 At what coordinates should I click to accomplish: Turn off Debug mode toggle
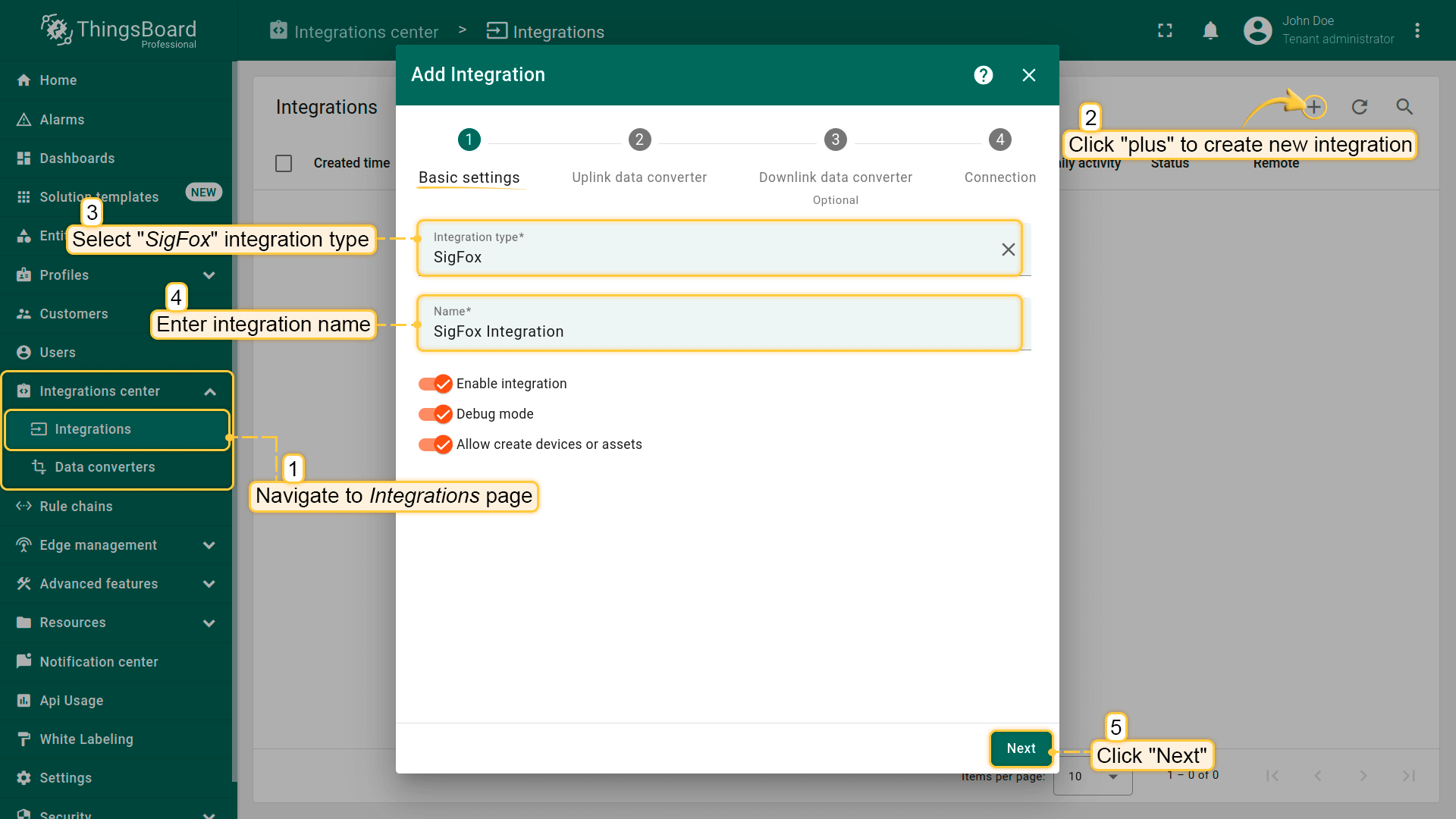[x=435, y=414]
